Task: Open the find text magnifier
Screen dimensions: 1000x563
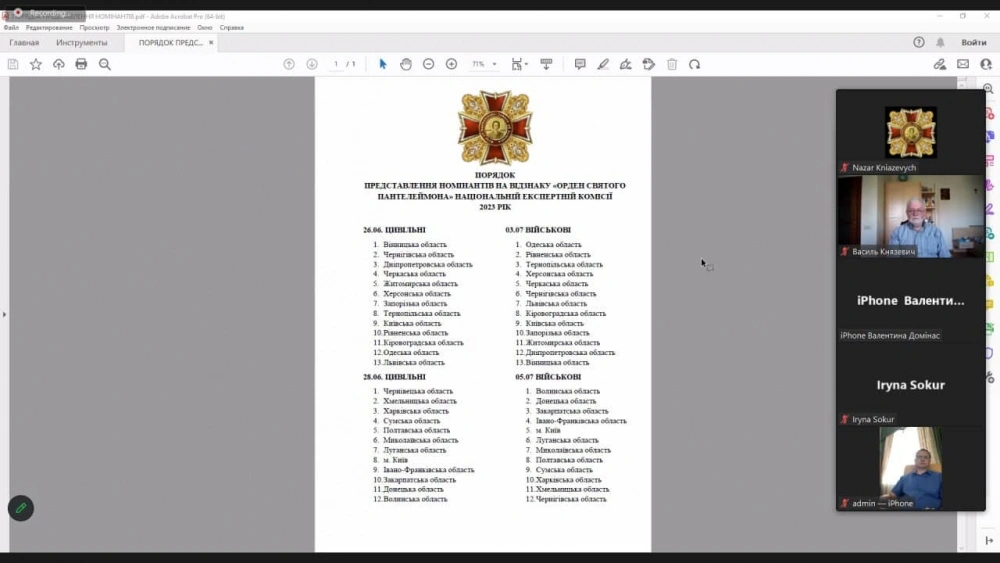Action: coord(105,64)
